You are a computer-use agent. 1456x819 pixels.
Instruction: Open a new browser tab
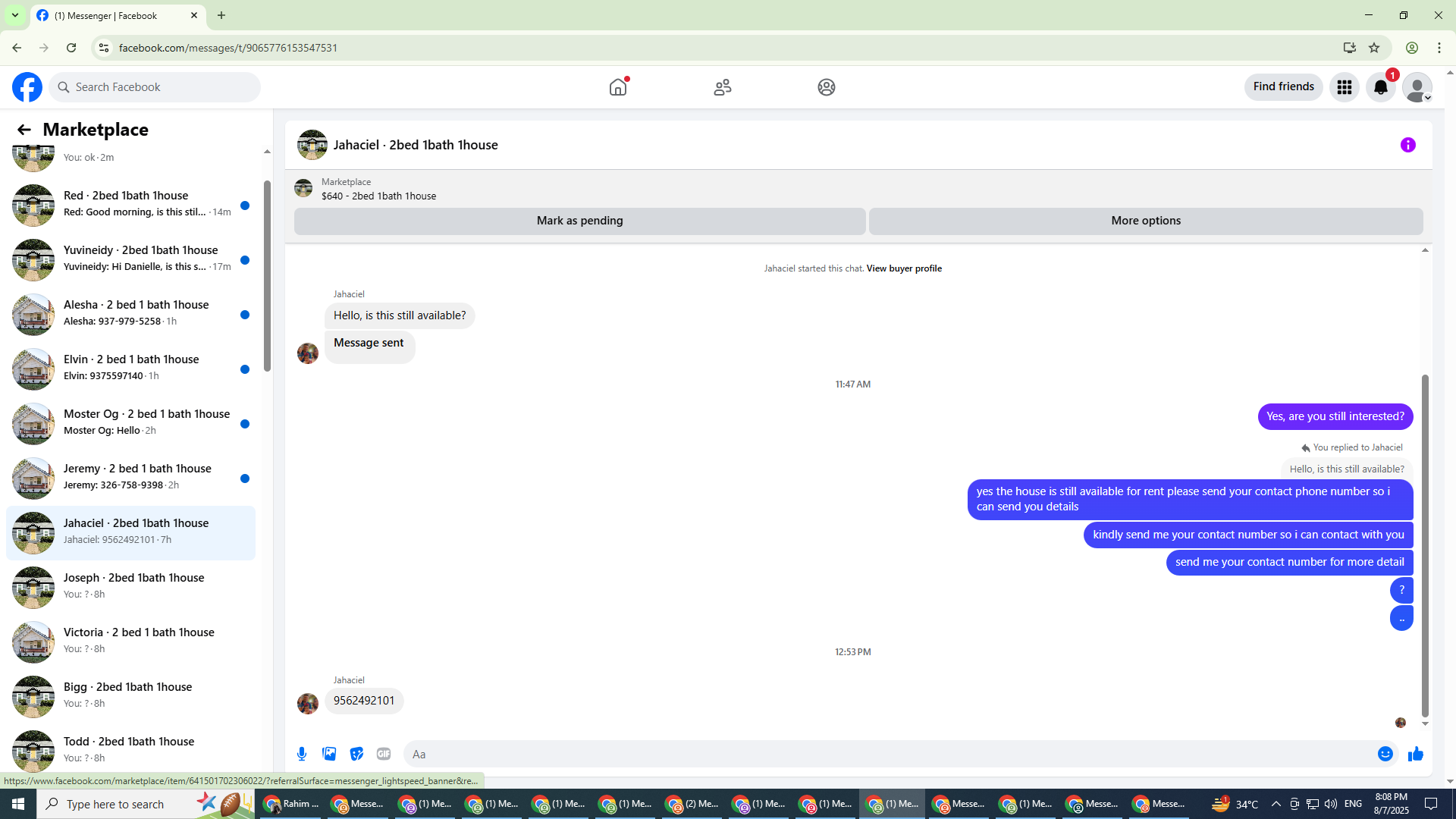coord(221,15)
